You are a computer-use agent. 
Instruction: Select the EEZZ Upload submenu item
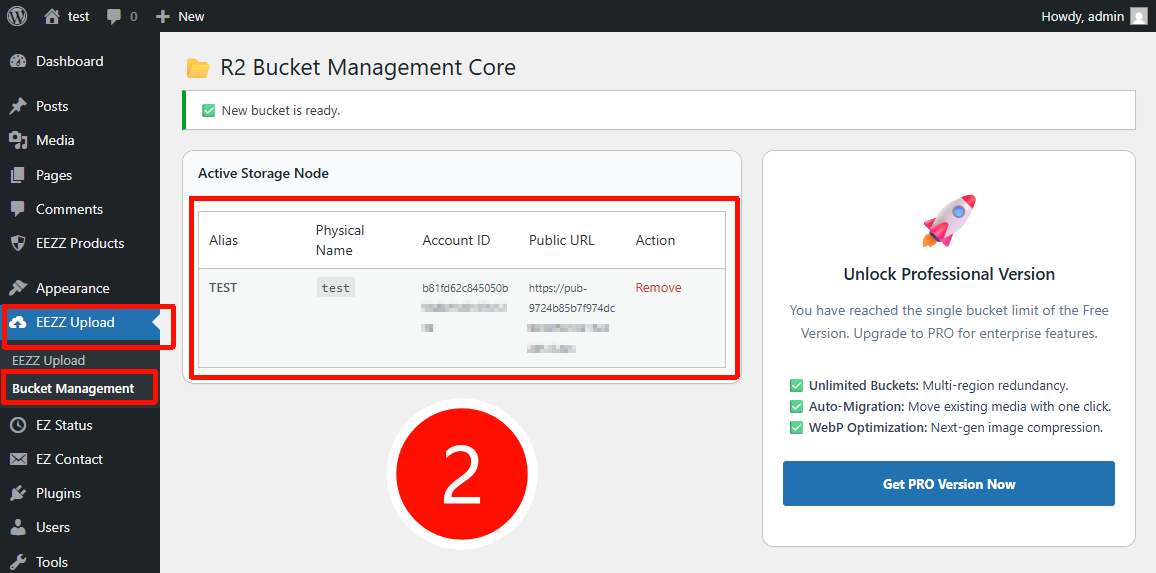tap(48, 360)
